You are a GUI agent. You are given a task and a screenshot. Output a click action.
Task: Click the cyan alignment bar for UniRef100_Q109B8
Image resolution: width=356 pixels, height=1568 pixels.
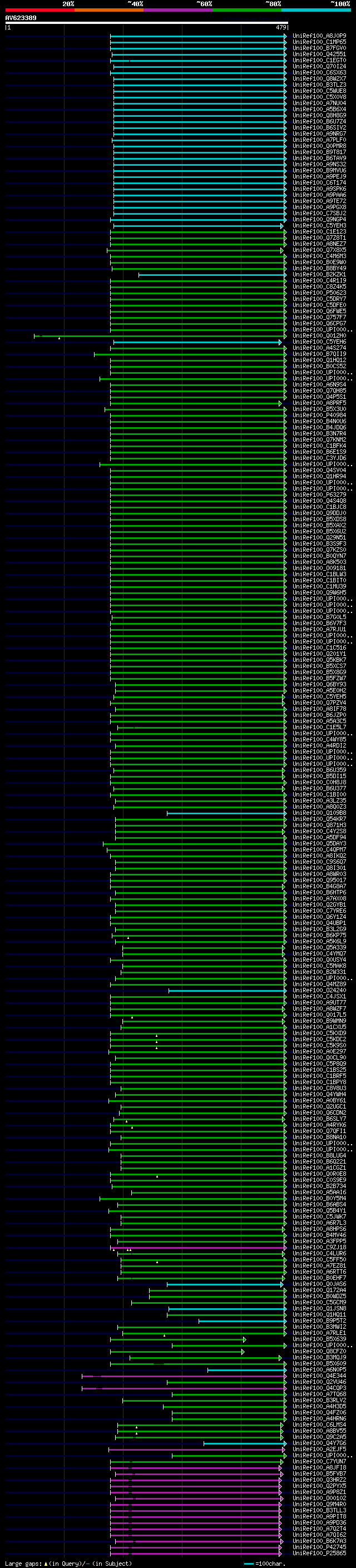pos(226,813)
